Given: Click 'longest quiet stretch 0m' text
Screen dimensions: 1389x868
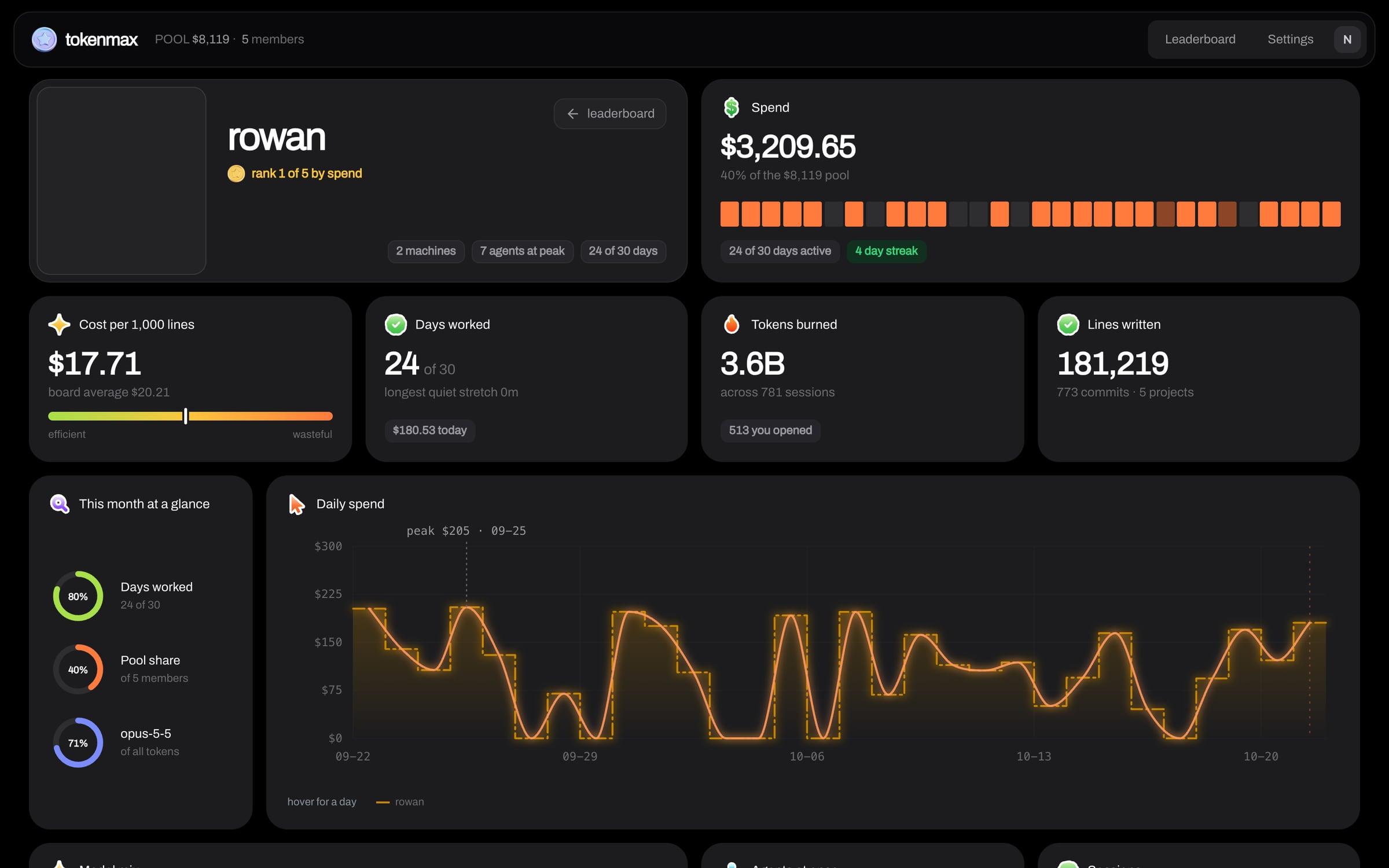Looking at the screenshot, I should click(451, 392).
